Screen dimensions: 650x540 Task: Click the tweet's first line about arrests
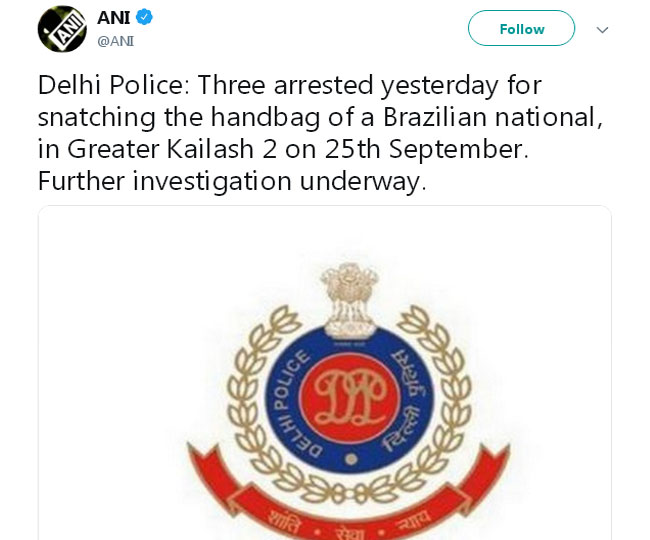click(x=290, y=85)
